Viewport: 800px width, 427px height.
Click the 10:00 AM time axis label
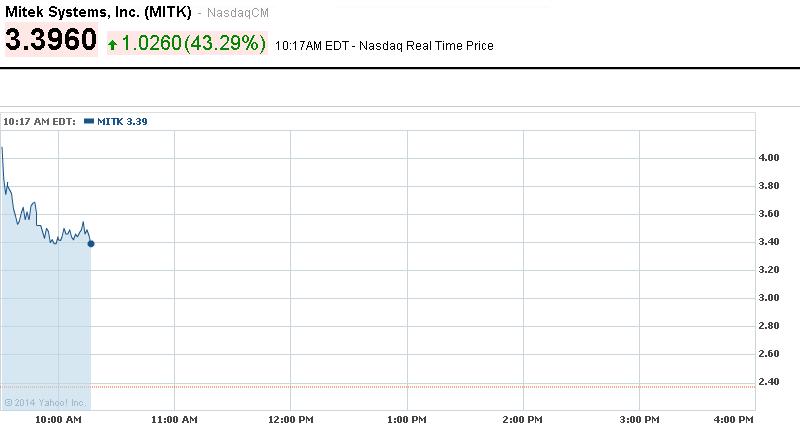pyautogui.click(x=59, y=418)
